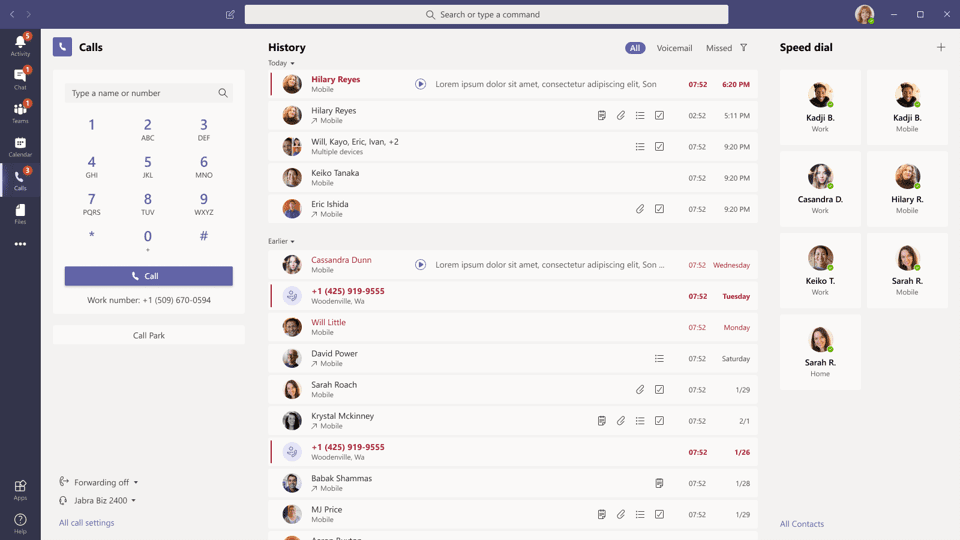Select Casandra D. Work speed dial card

point(820,189)
